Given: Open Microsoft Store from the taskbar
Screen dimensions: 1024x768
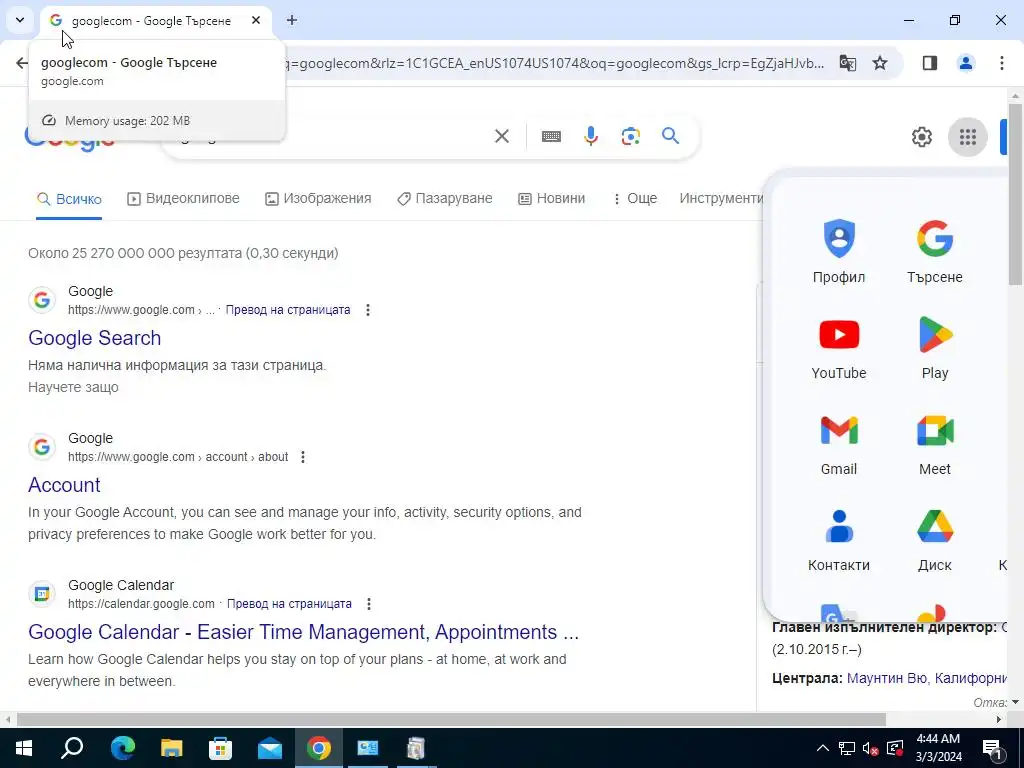Looking at the screenshot, I should click(220, 748).
